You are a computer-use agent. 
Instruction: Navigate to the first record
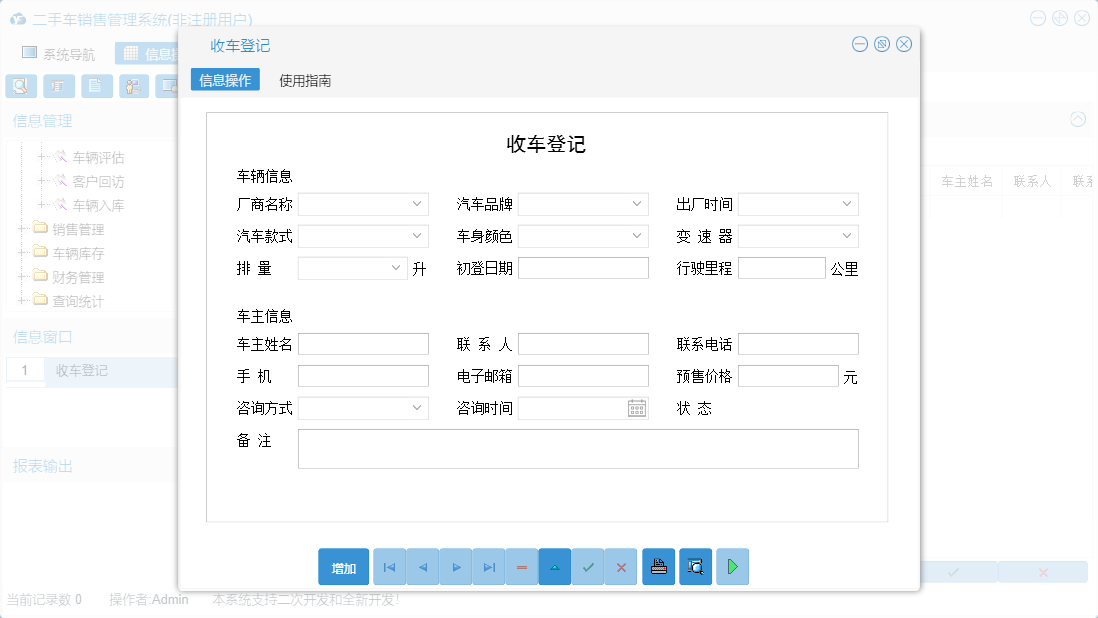[x=389, y=567]
